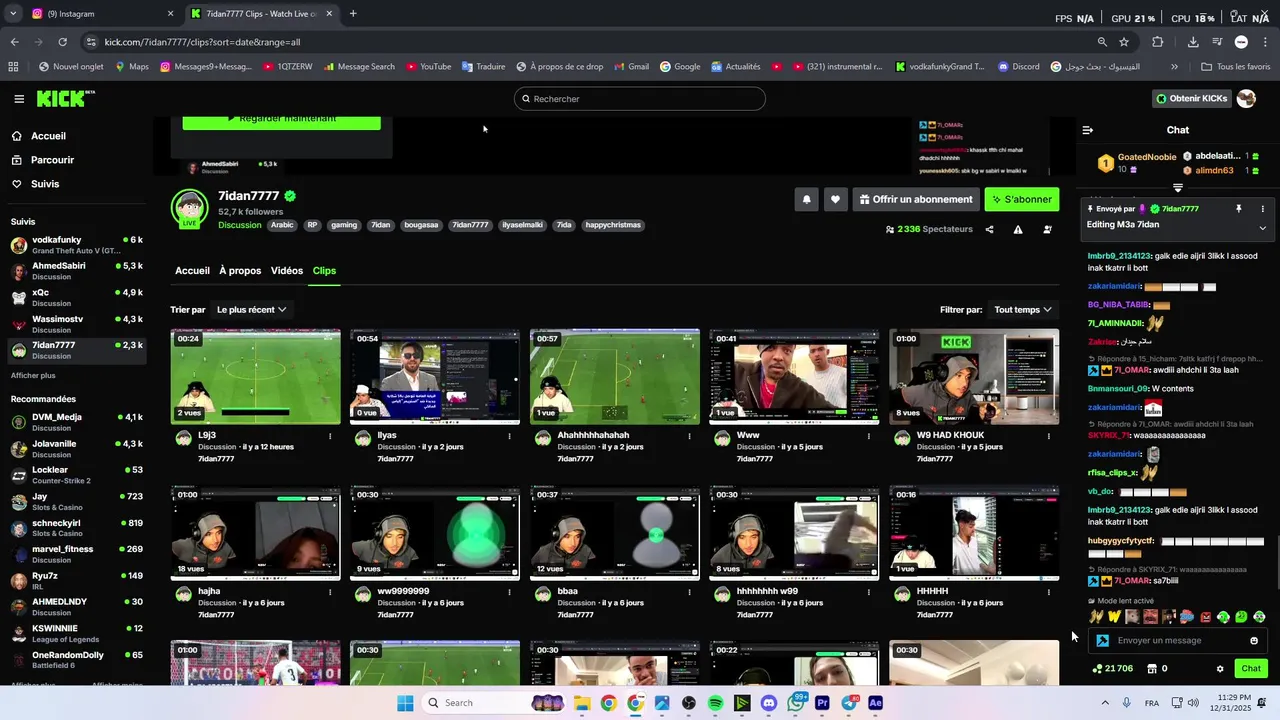Open After Effects from the taskbar
Image resolution: width=1280 pixels, height=720 pixels.
(x=875, y=703)
